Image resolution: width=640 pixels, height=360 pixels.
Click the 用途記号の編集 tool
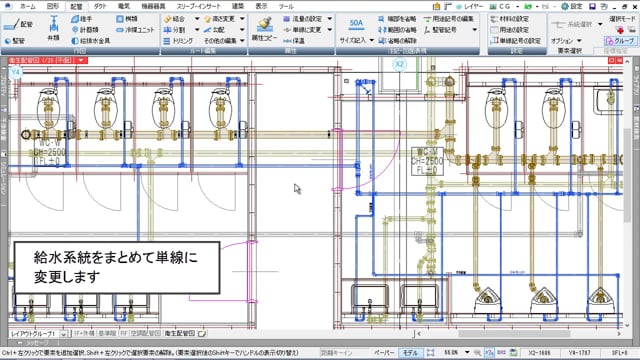pyautogui.click(x=449, y=19)
